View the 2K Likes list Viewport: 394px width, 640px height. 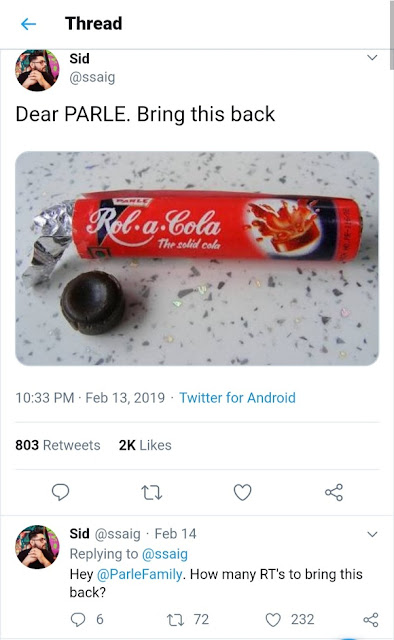[145, 445]
